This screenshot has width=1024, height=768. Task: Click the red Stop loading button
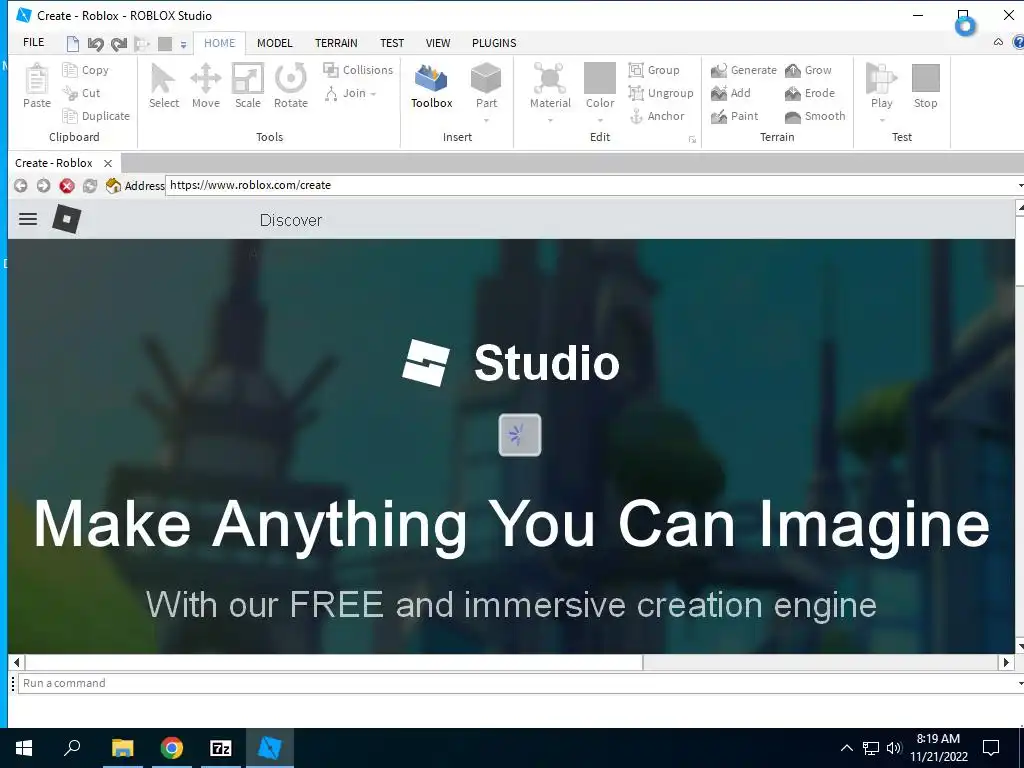[x=67, y=185]
